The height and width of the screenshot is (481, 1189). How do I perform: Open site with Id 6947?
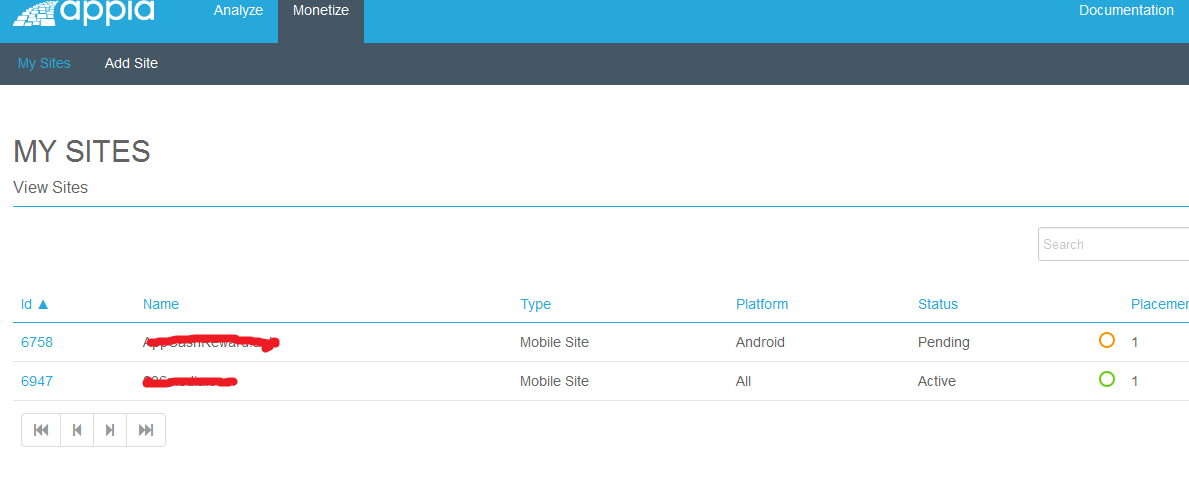tap(37, 381)
